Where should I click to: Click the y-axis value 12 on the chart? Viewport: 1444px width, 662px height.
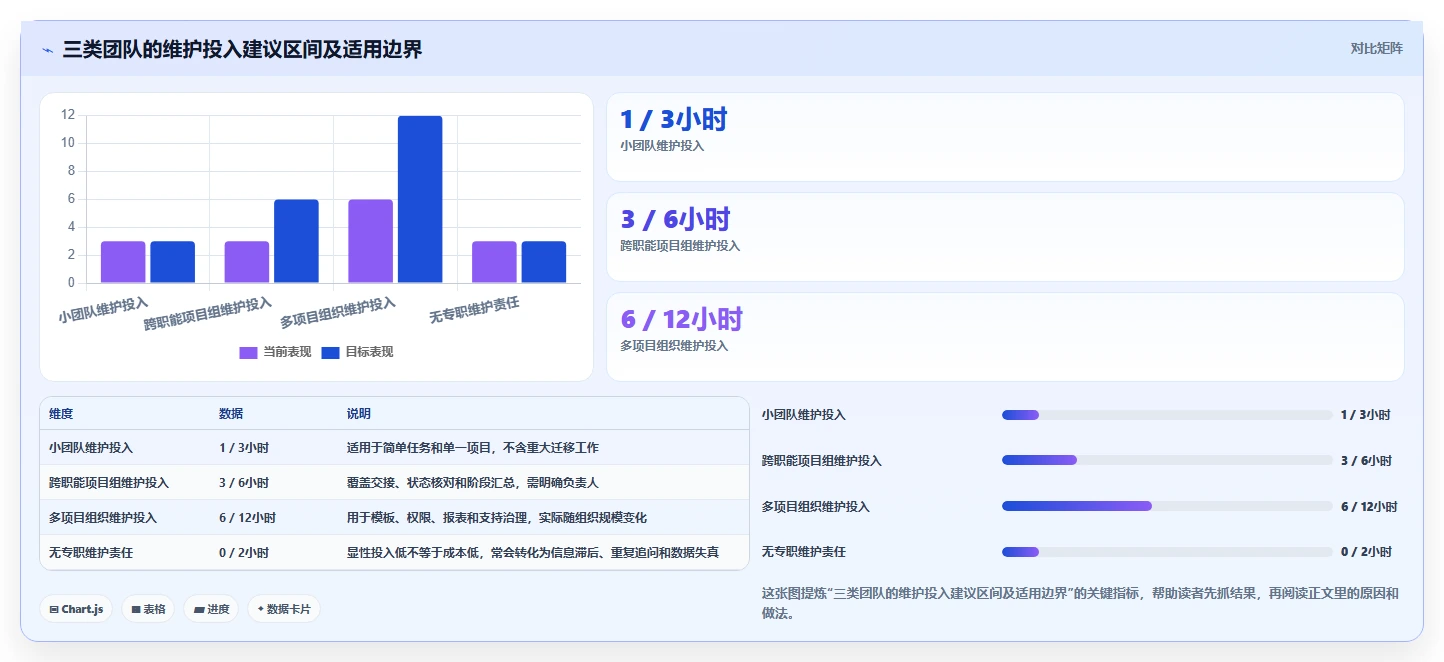coord(68,115)
